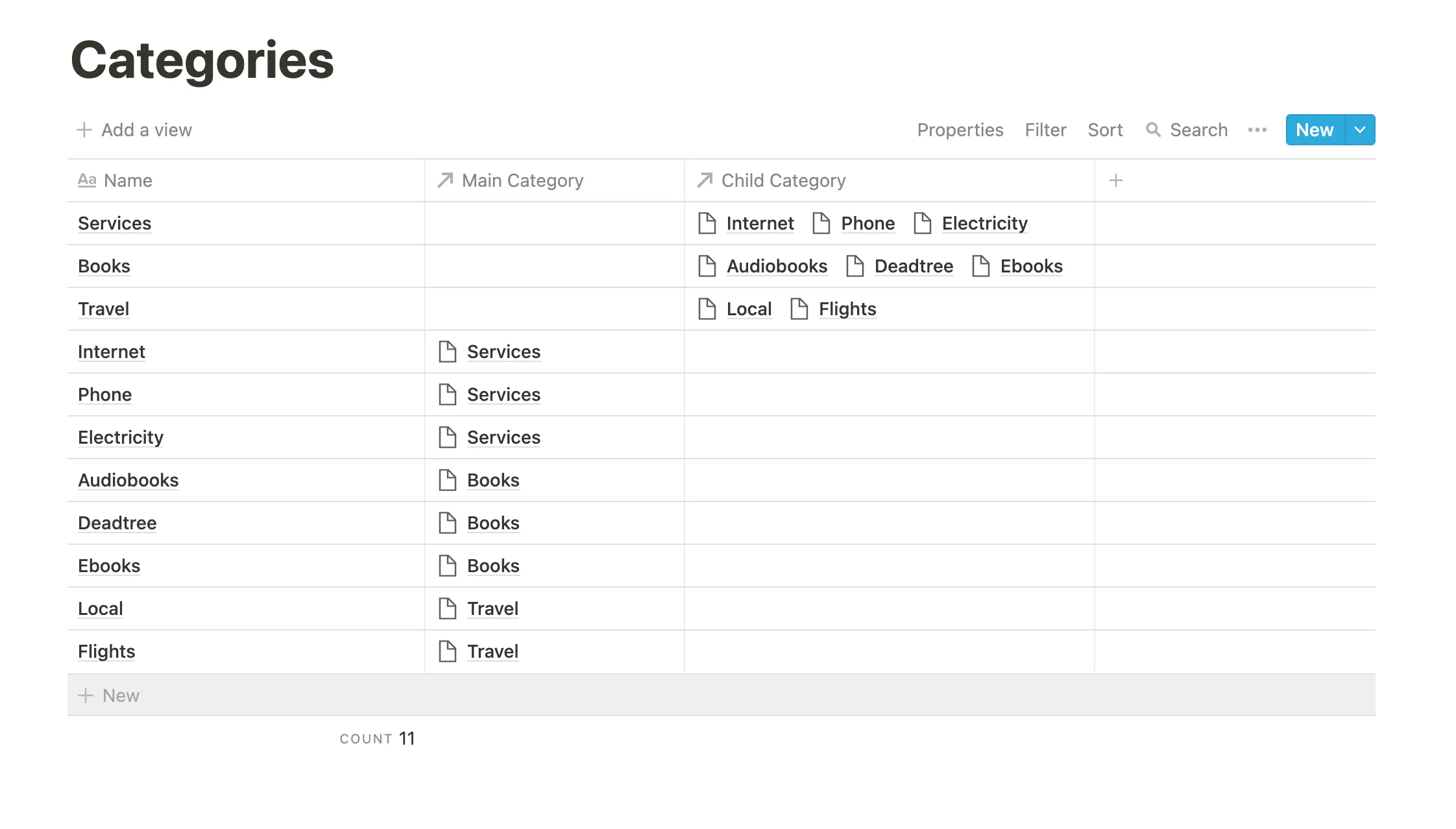This screenshot has width=1456, height=829.
Task: Add a new column with plus icon
Action: [x=1115, y=180]
